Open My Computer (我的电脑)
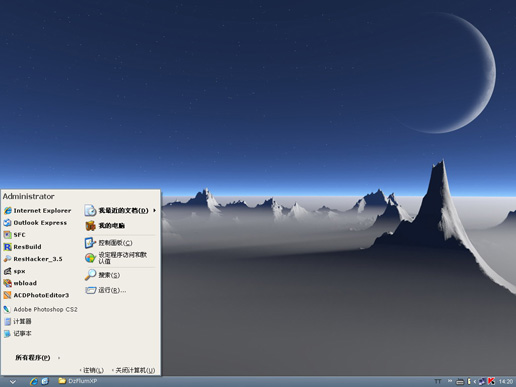 [x=105, y=226]
